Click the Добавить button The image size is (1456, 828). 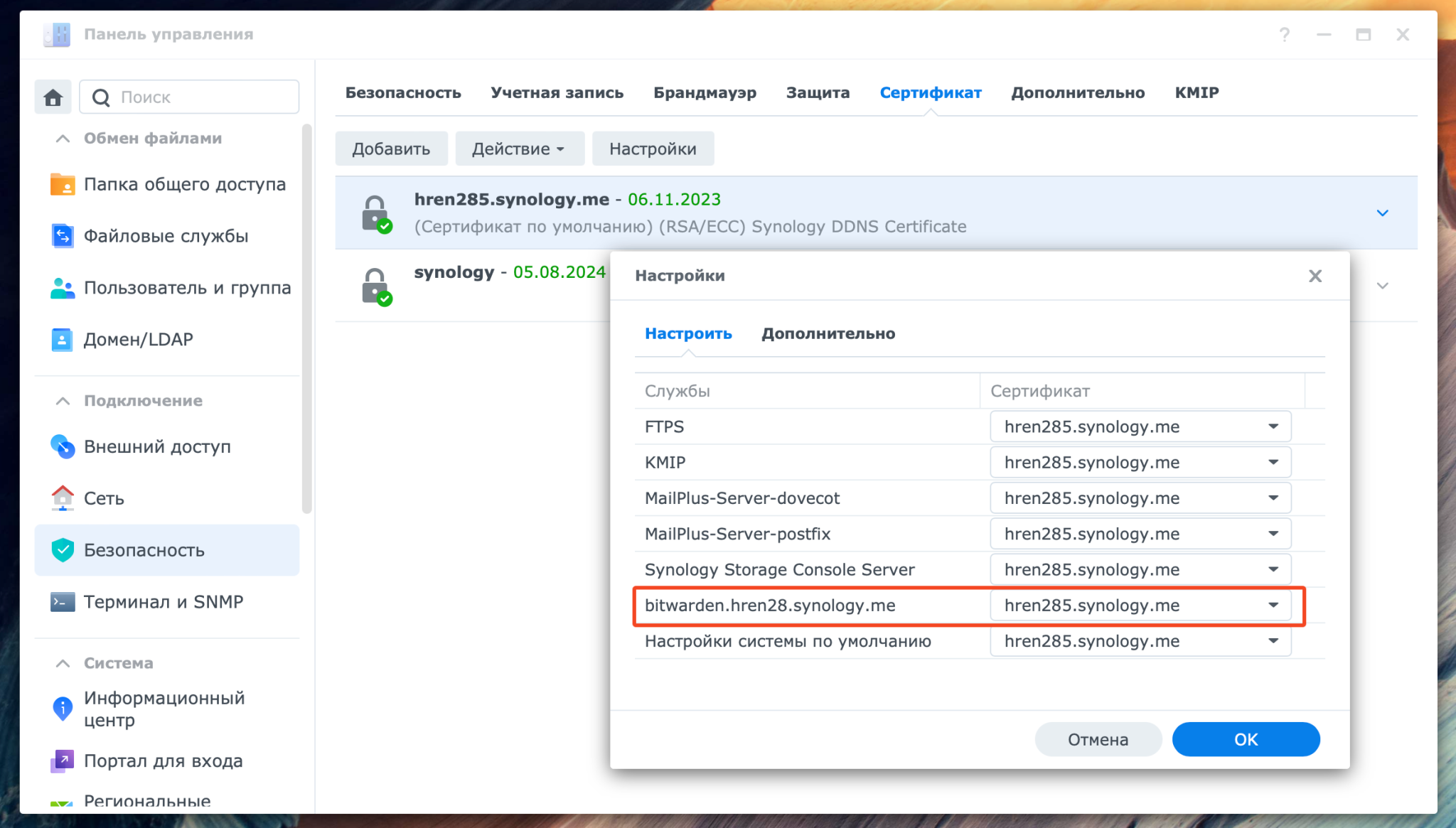(391, 149)
